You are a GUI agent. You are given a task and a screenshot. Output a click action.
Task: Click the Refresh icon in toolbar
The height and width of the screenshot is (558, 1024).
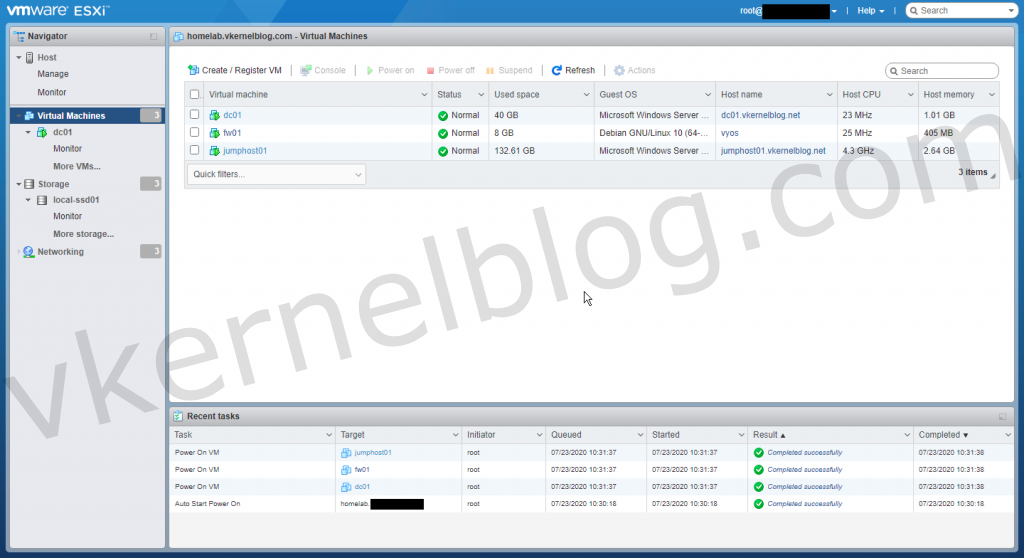pyautogui.click(x=557, y=71)
